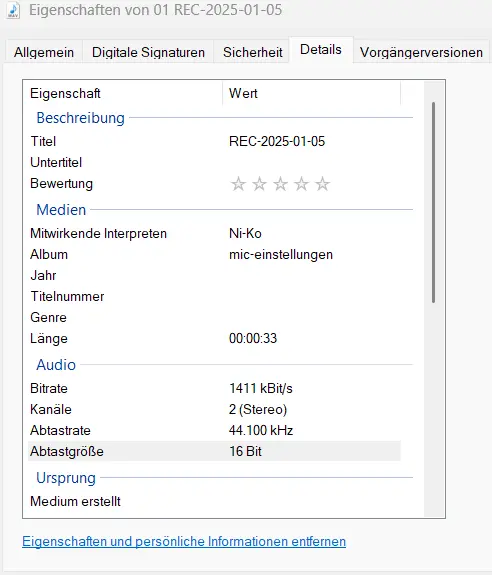Select the Titelnummer property label
This screenshot has width=492, height=575.
pyautogui.click(x=67, y=296)
